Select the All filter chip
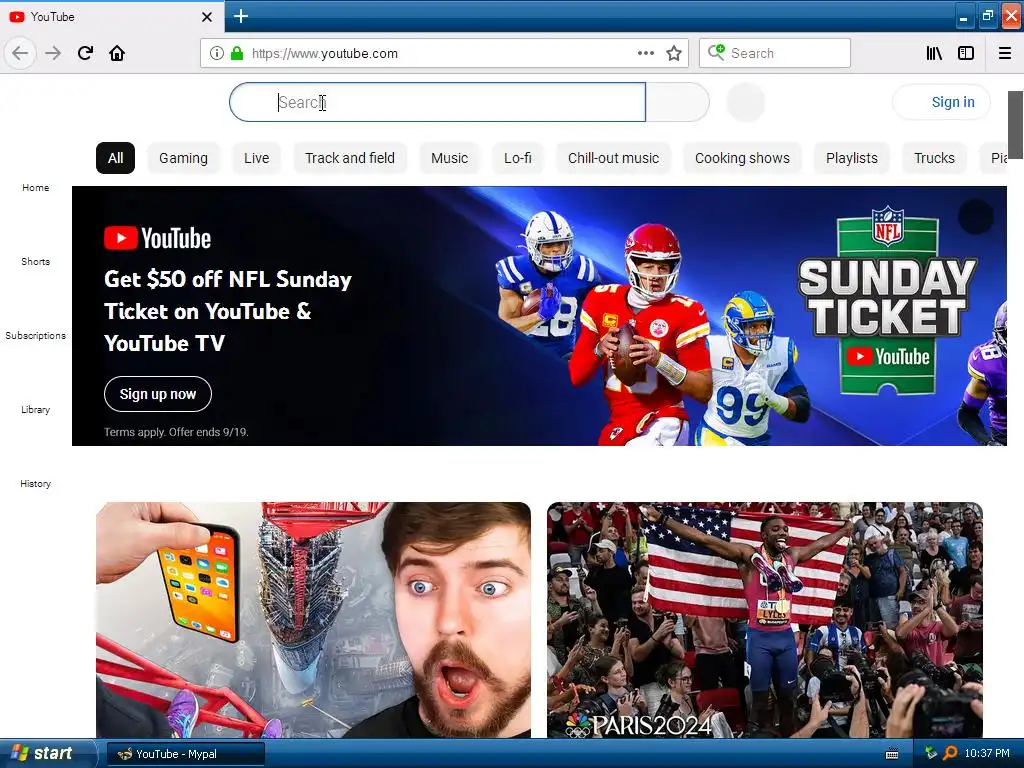This screenshot has height=768, width=1024. [x=116, y=158]
